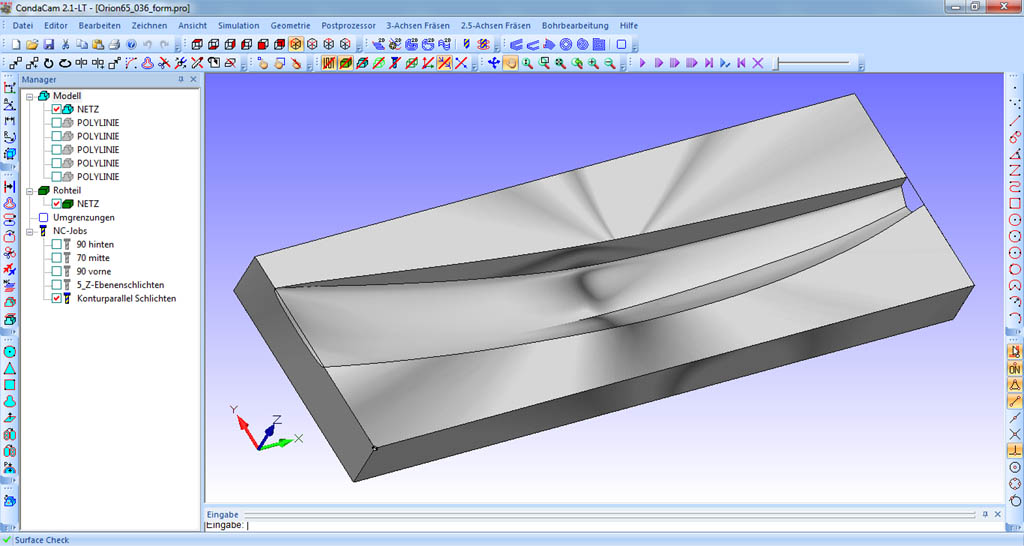Click the Zoom in magnifier icon
This screenshot has width=1024, height=546.
[593, 63]
